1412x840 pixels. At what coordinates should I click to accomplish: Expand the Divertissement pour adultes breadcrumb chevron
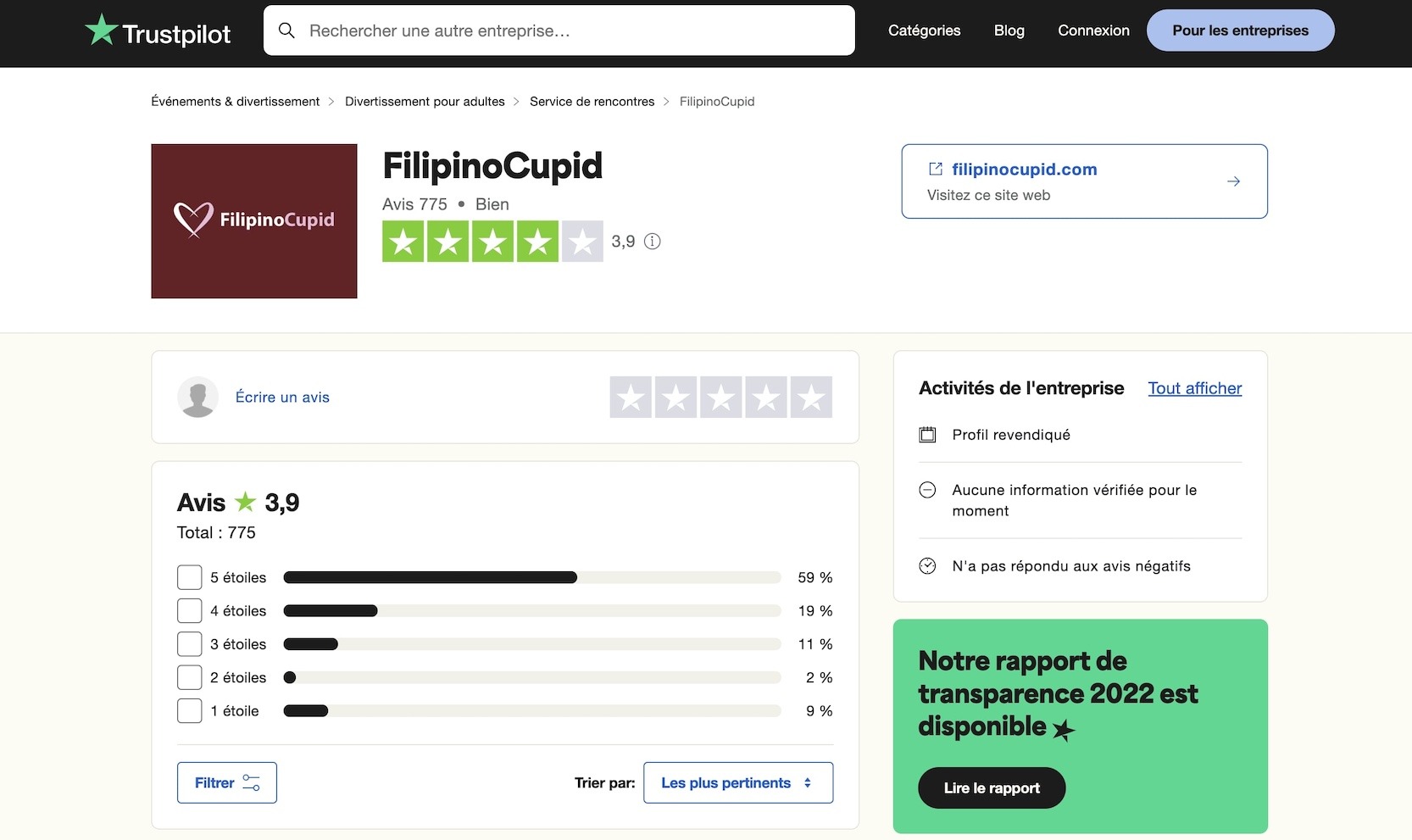coord(515,101)
